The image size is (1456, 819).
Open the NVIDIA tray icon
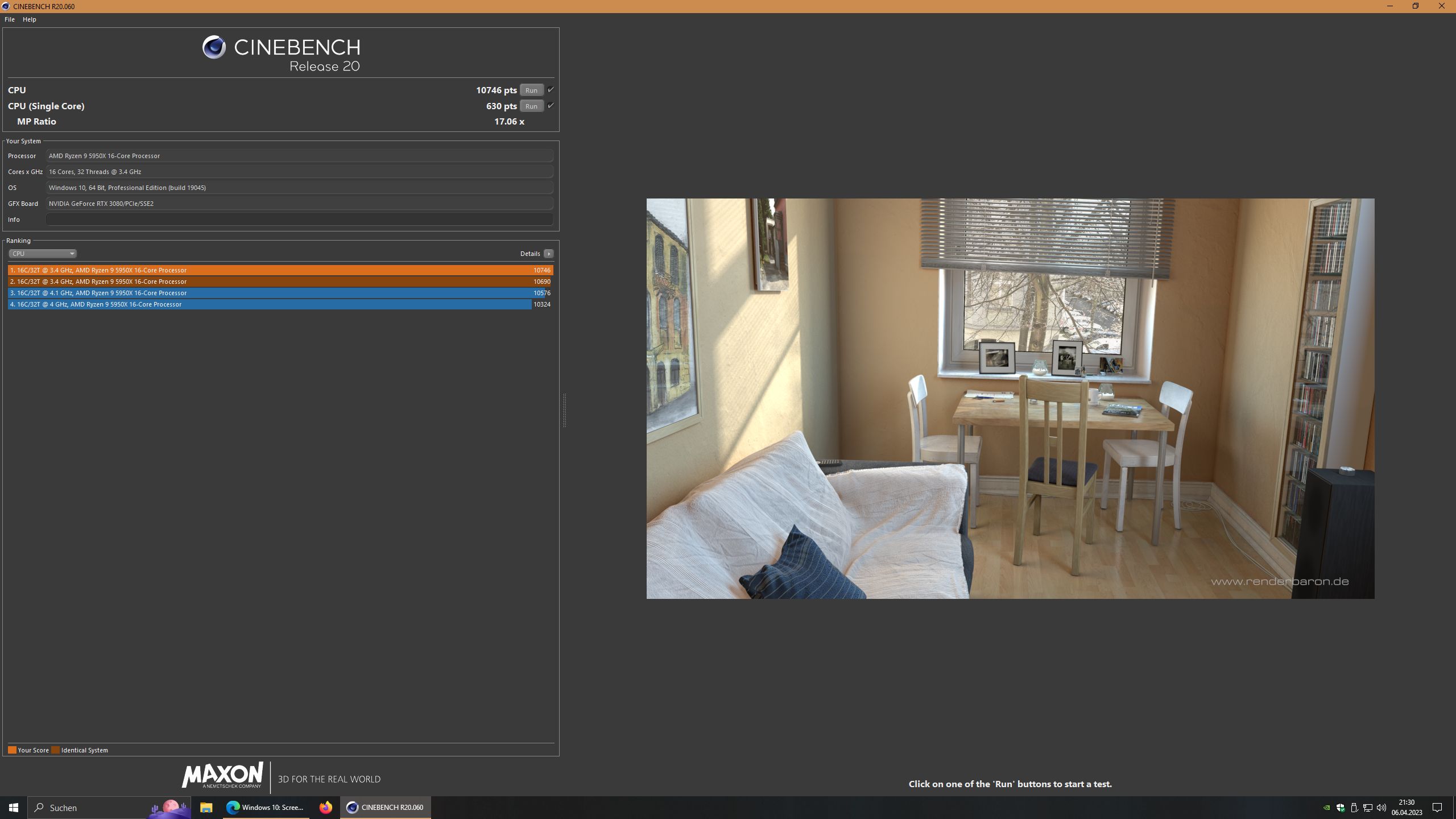pyautogui.click(x=1326, y=808)
